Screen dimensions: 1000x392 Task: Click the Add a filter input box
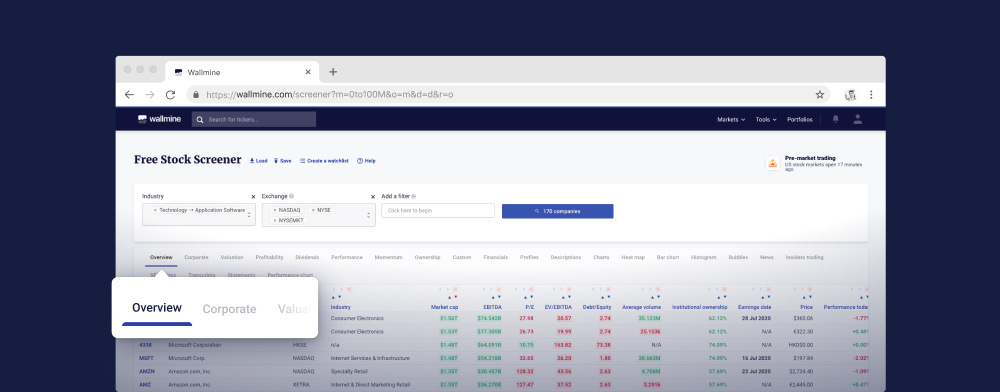(x=438, y=210)
